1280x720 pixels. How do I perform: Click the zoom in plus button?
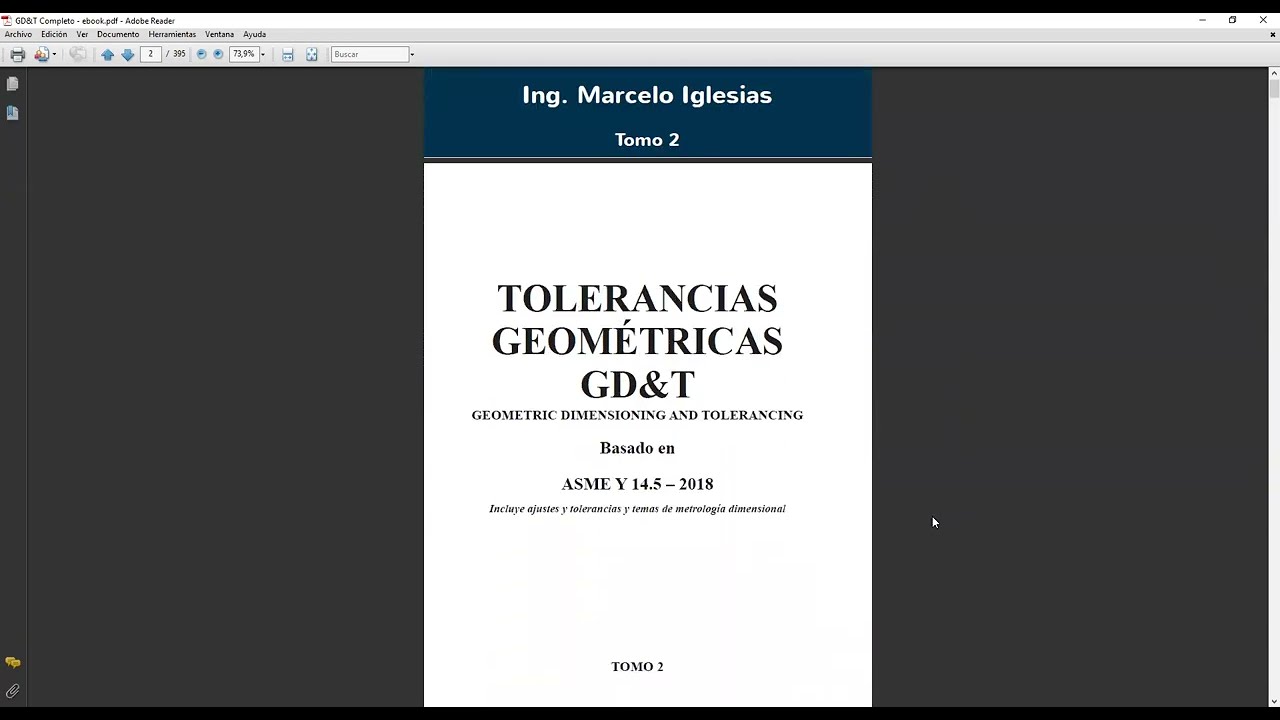coord(218,54)
